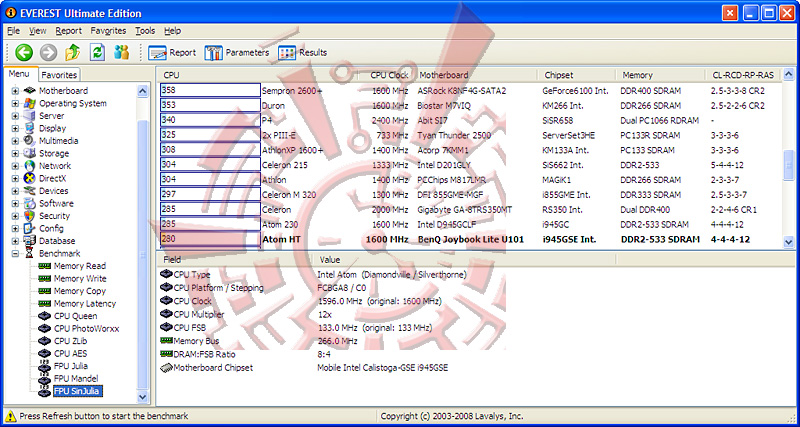Select the DirectX tree icon
Screen dimensions: 800x427
[30, 178]
